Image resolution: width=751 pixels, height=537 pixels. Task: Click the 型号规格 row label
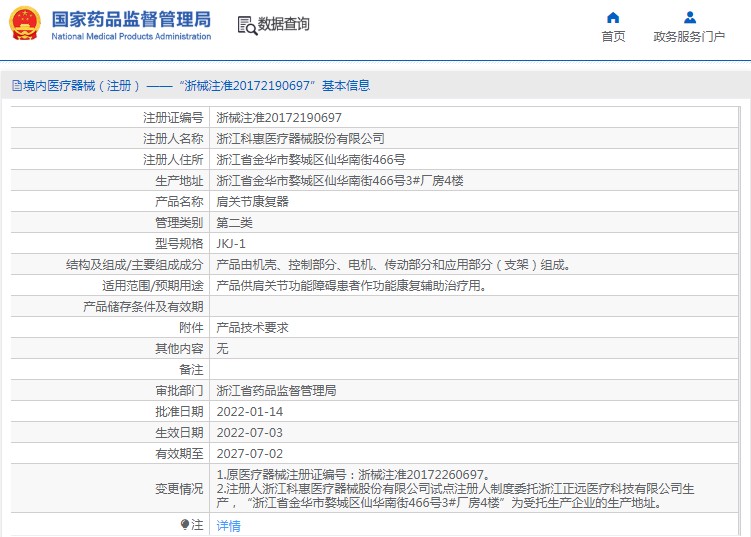coord(179,244)
